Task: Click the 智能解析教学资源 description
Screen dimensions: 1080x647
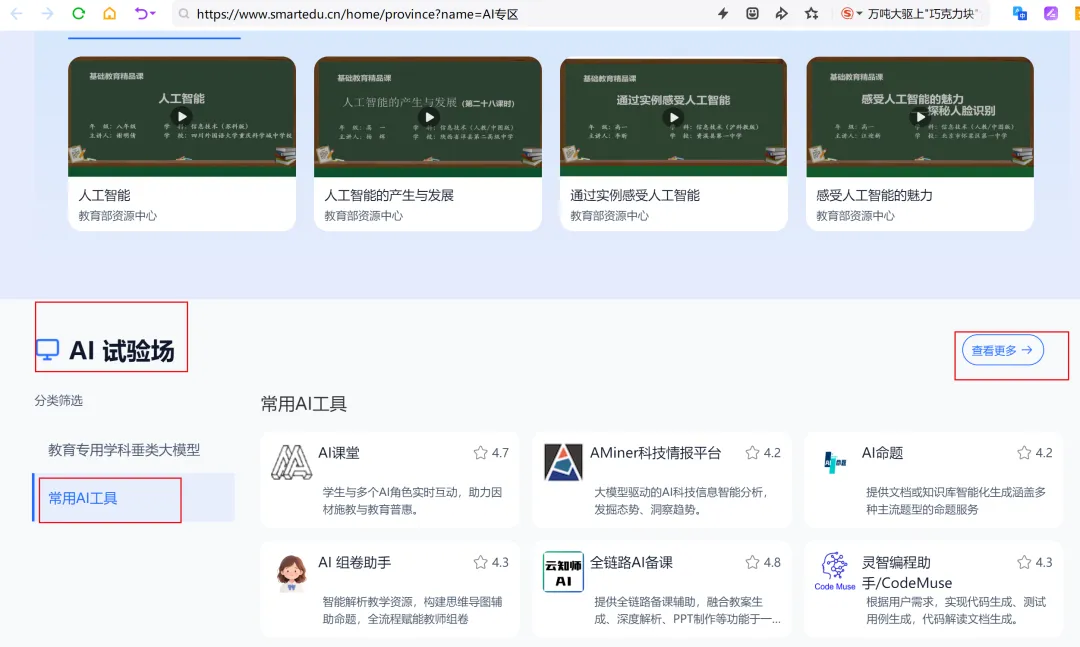Action: 413,610
